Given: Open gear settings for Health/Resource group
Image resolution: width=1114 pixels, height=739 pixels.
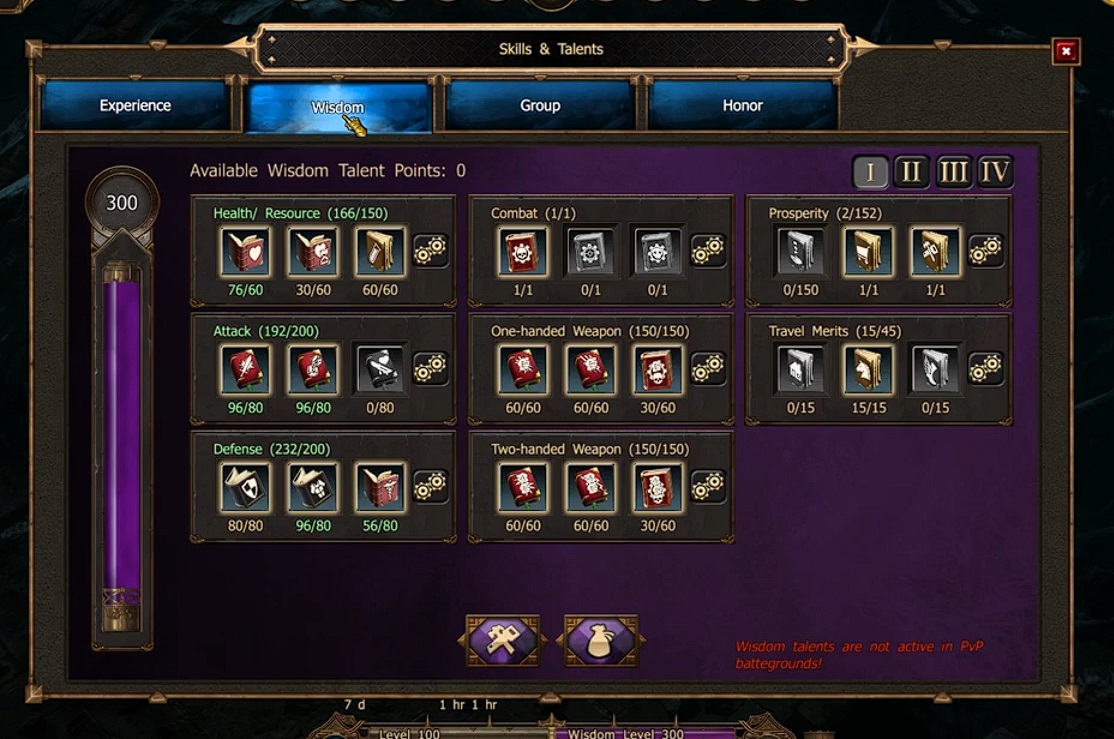Looking at the screenshot, I should coord(431,251).
